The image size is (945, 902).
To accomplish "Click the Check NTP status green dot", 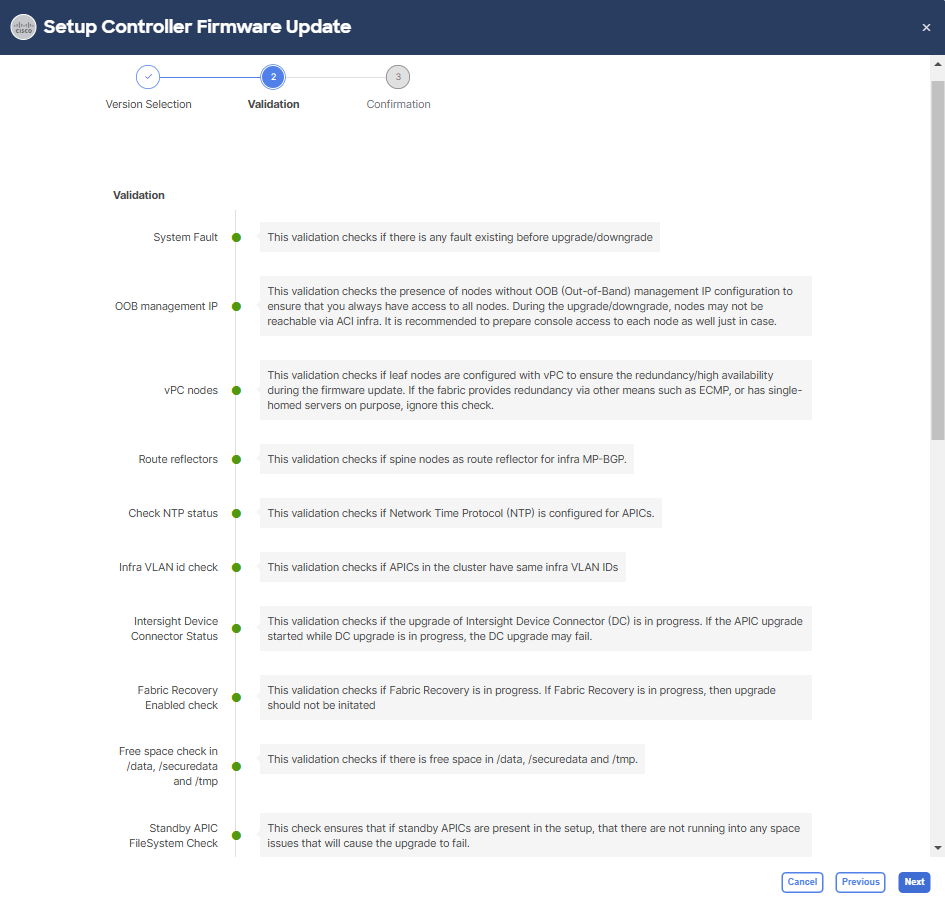I will pos(236,514).
